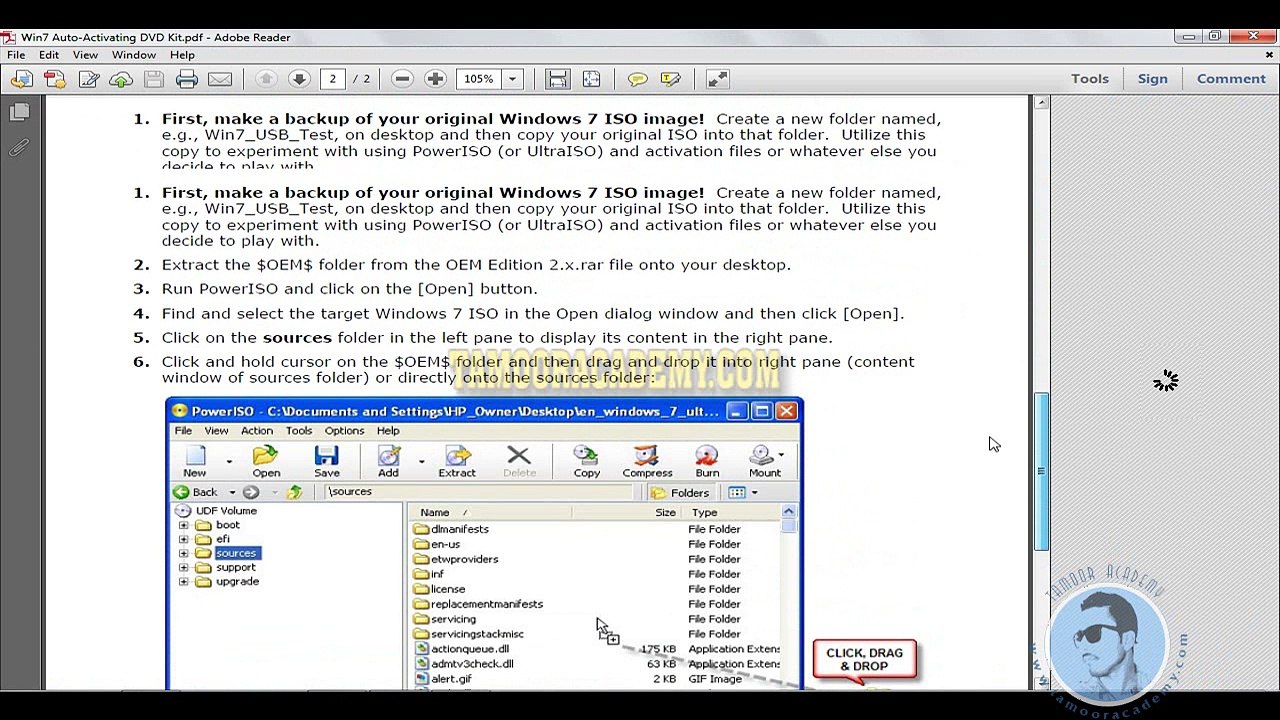
Task: Show the Page Thumbnails panel
Action: [19, 113]
